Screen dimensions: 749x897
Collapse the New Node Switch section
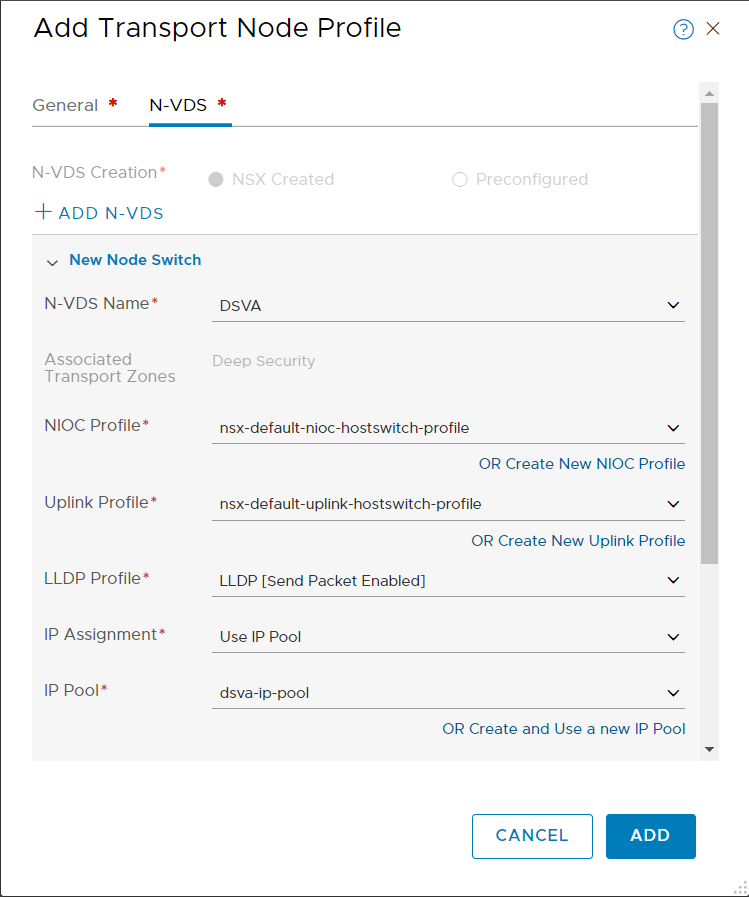[52, 261]
